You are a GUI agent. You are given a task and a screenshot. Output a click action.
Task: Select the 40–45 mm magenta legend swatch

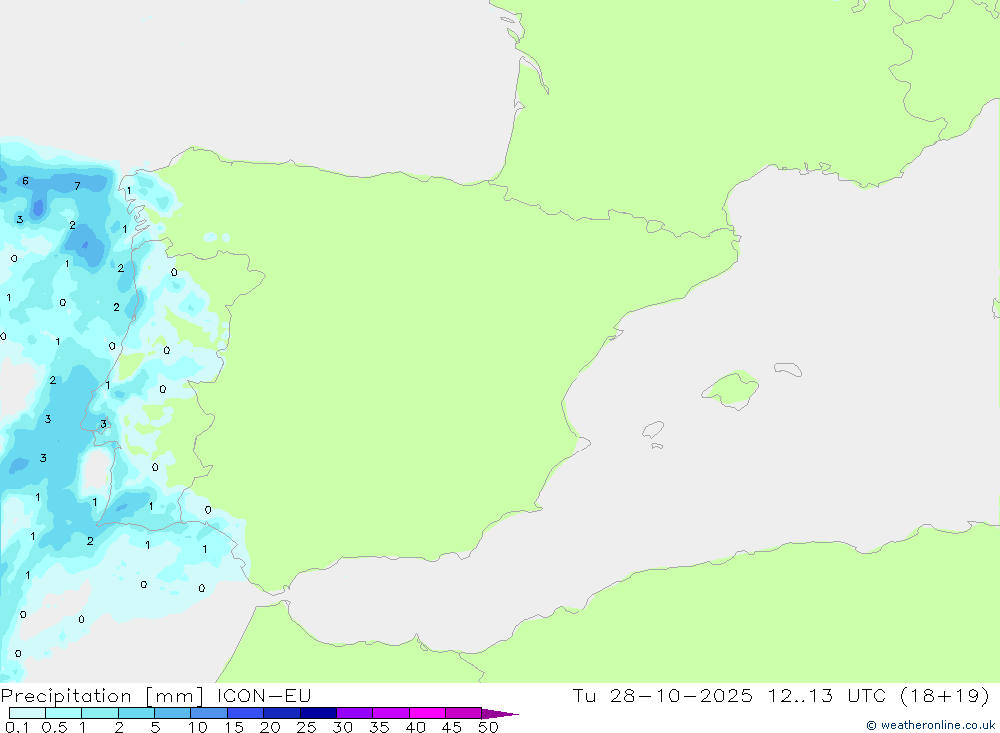click(427, 713)
